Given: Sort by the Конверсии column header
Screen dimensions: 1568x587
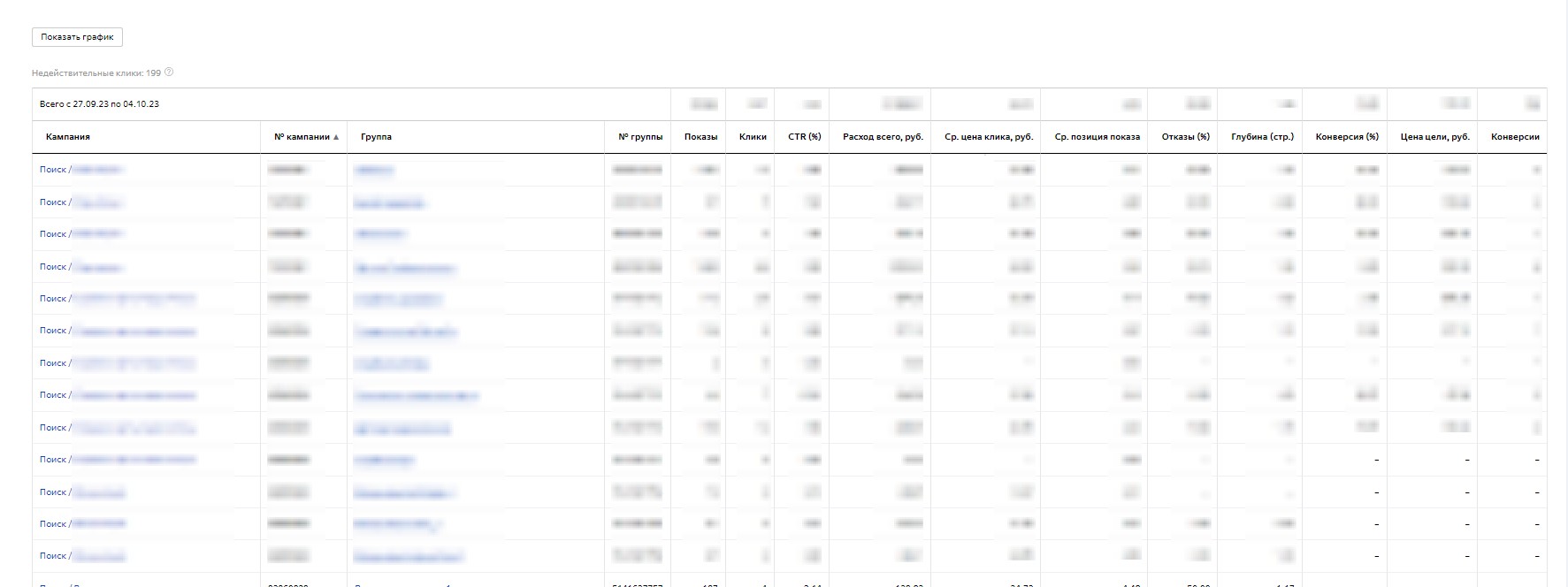Looking at the screenshot, I should point(1515,137).
